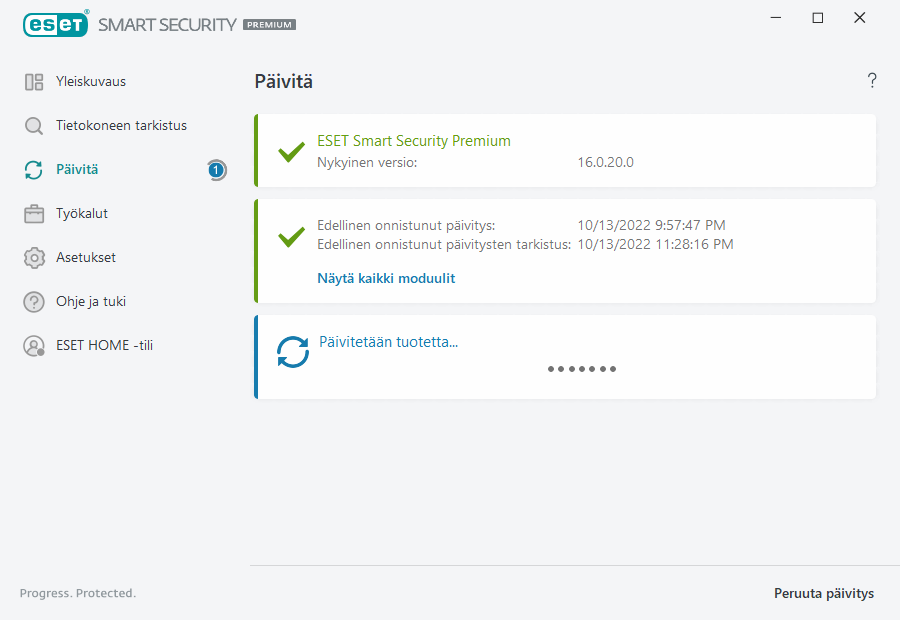Screen dimensions: 900x620
Task: Click the Päivitä refresh arrows sidebar icon
Action: click(x=34, y=170)
